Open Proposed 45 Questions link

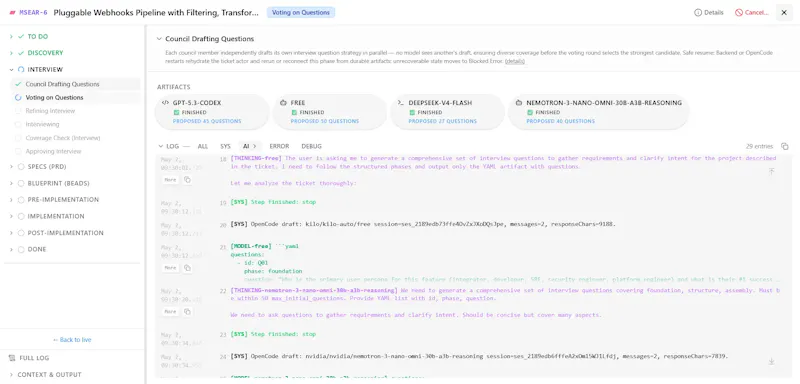click(x=207, y=121)
